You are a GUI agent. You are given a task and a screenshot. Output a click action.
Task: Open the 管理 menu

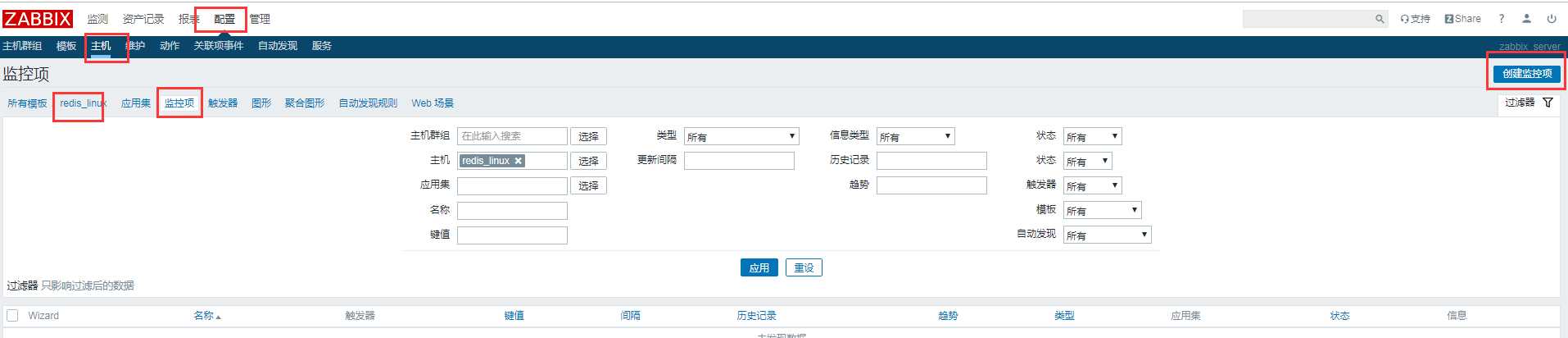260,19
